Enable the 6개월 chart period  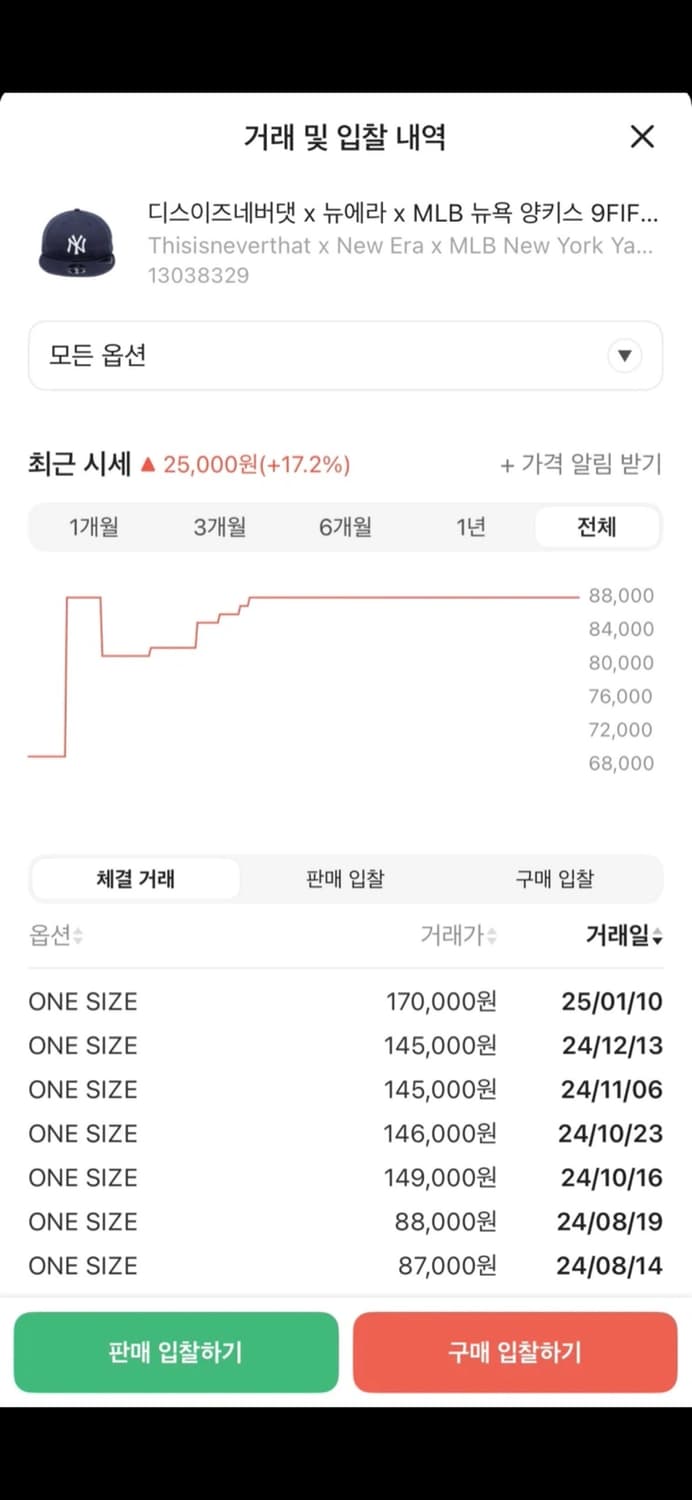pos(345,529)
